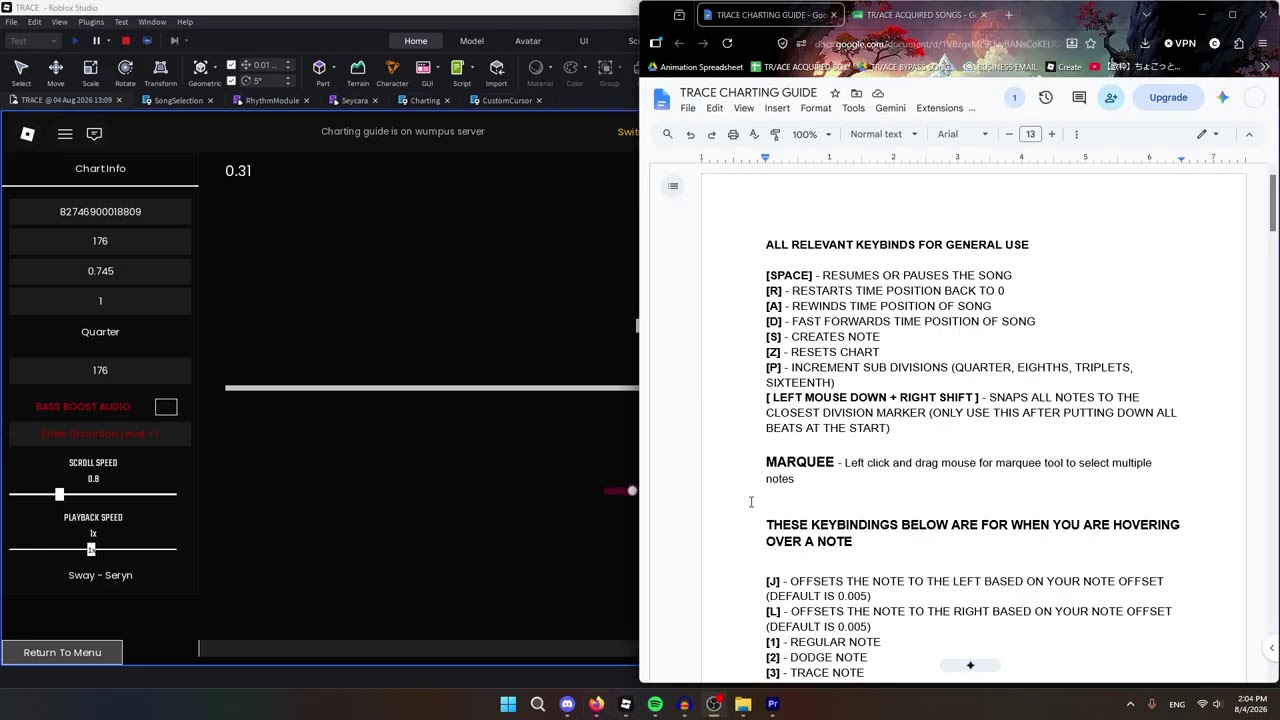Toggle the rotate snapping checkbox beside 5°
Viewport: 1280px width, 720px height.
pos(232,80)
